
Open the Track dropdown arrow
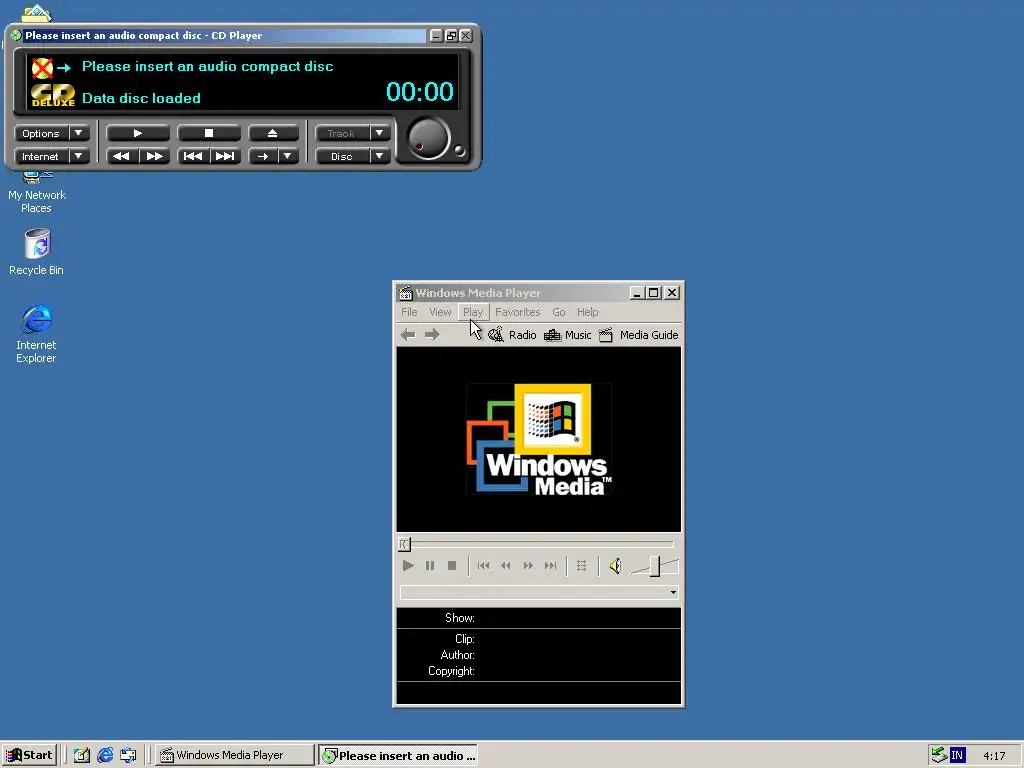click(379, 133)
